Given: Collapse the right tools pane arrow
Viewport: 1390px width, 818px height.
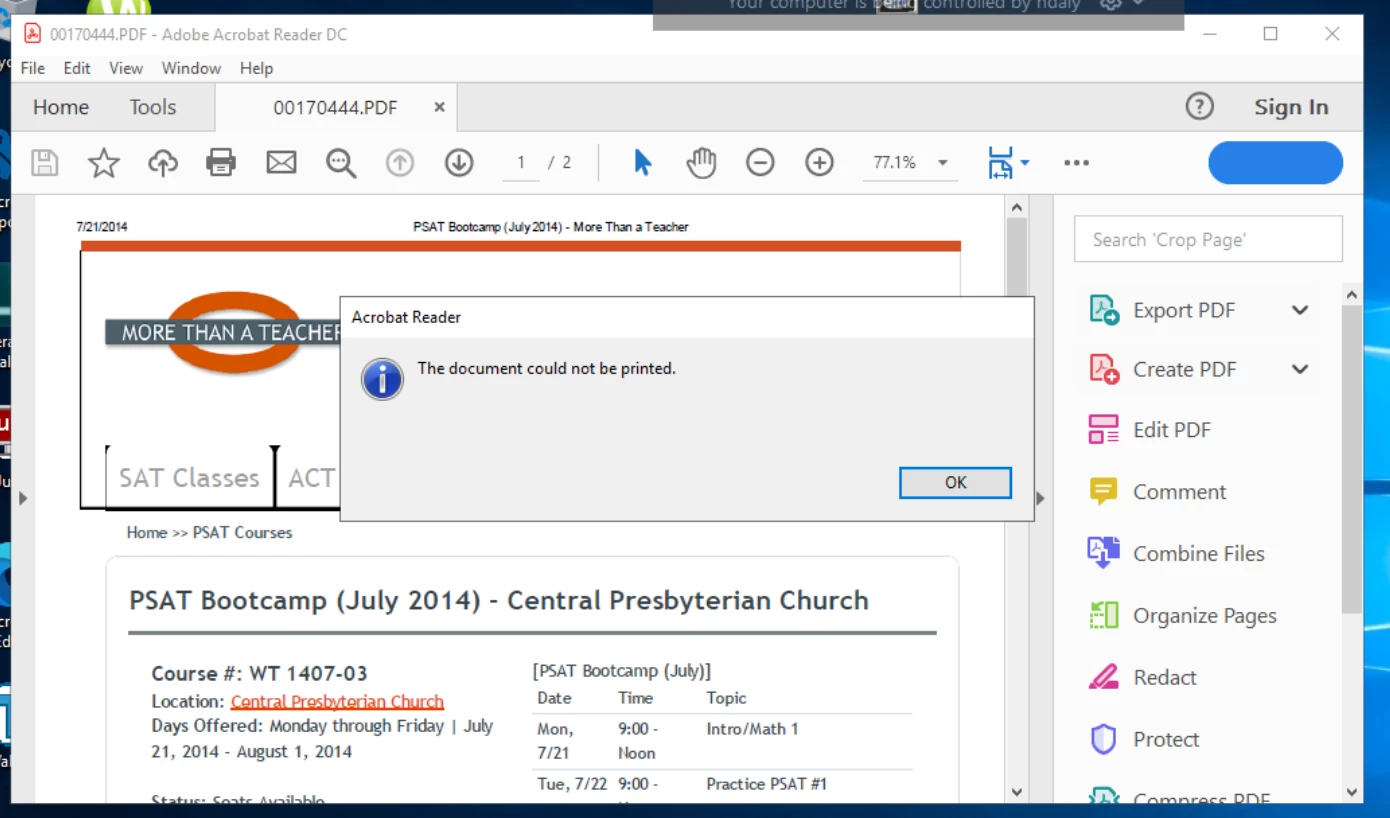Looking at the screenshot, I should click(x=1040, y=498).
